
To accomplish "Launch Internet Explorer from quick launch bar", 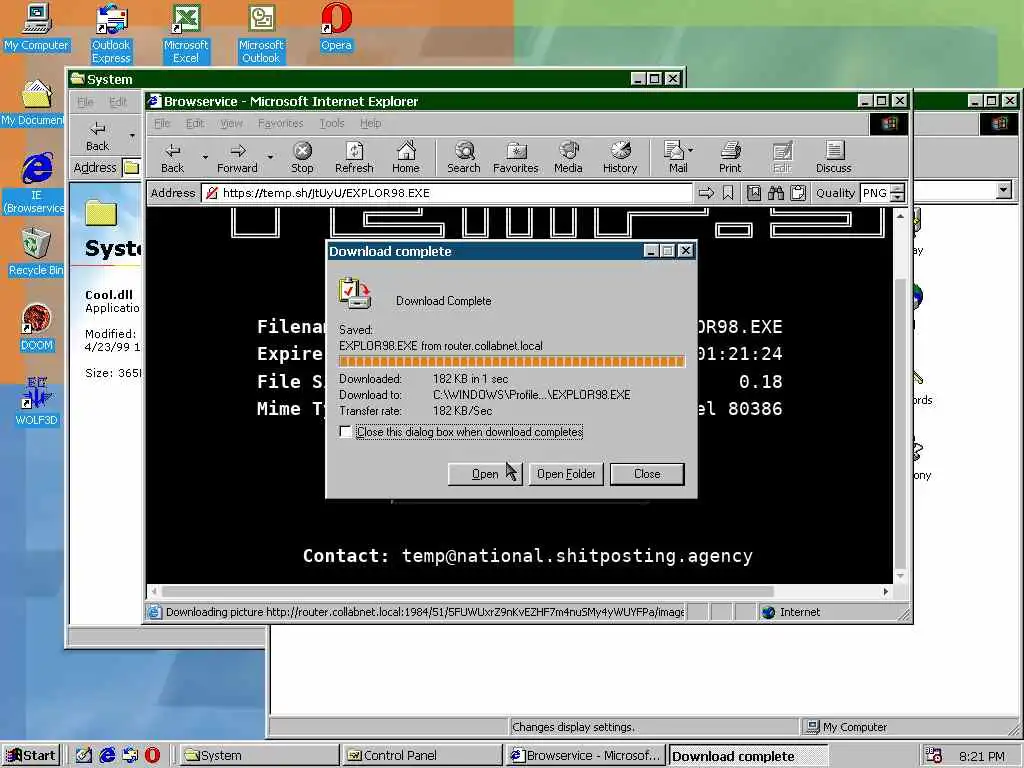I will point(107,755).
